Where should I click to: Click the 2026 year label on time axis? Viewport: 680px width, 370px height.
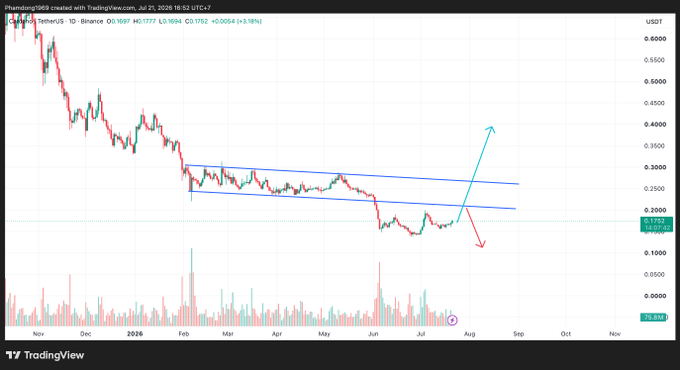pos(135,334)
